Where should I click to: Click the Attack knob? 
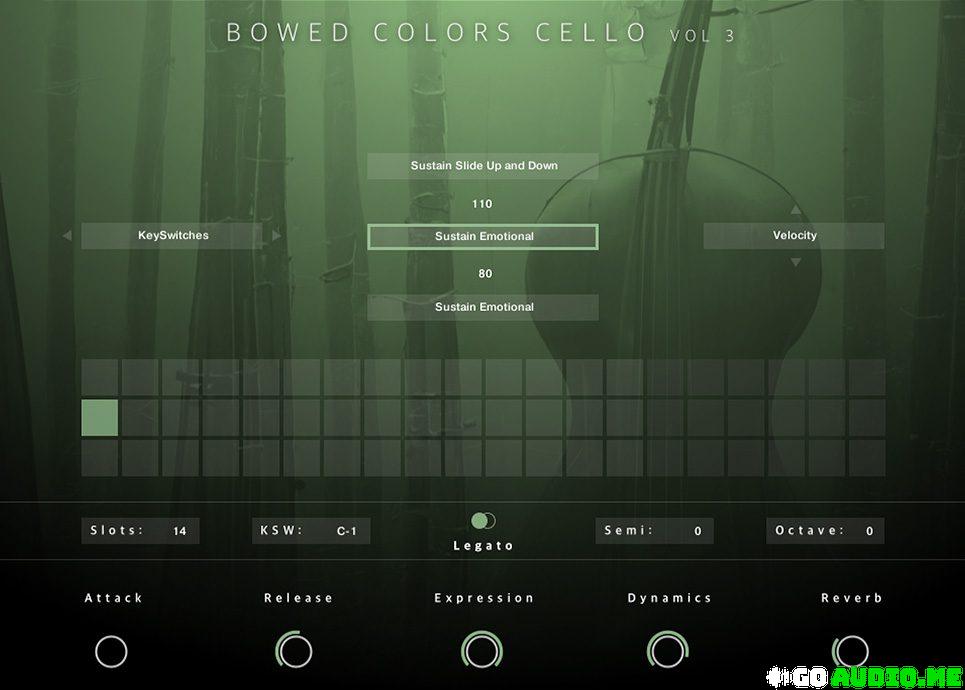click(x=111, y=651)
